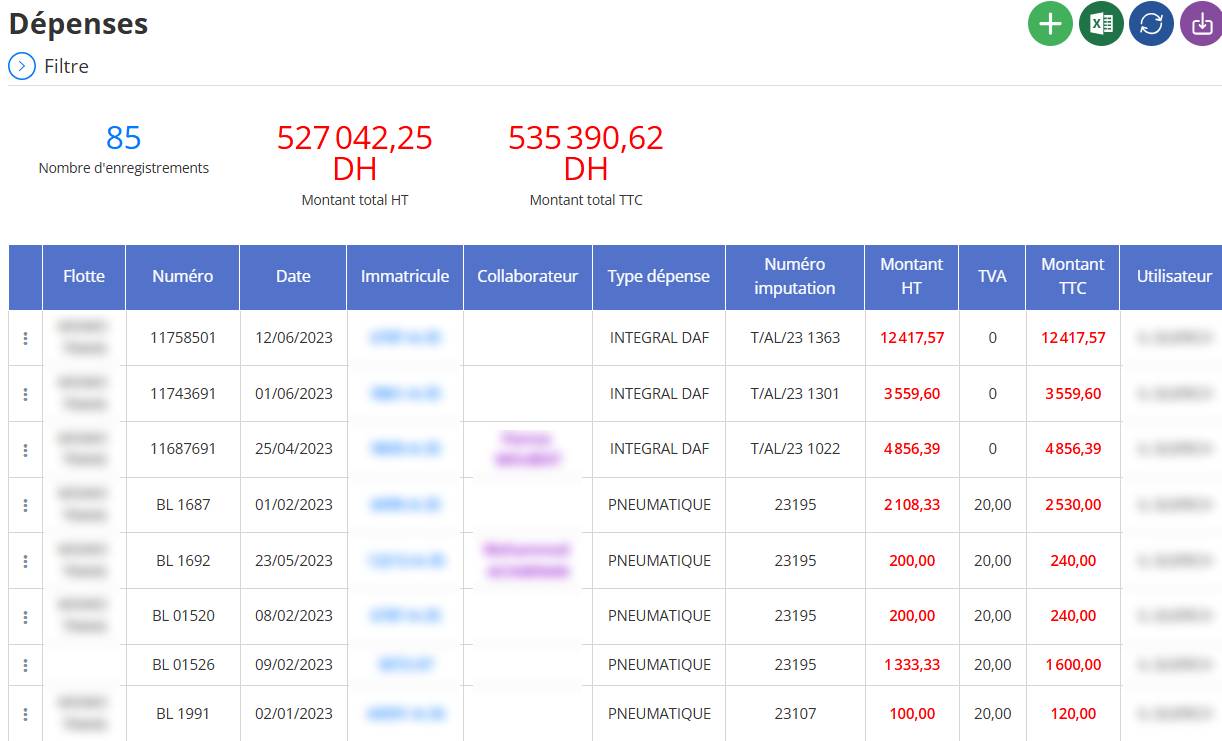Click the green add expense button
This screenshot has height=741, width=1222.
1050,23
